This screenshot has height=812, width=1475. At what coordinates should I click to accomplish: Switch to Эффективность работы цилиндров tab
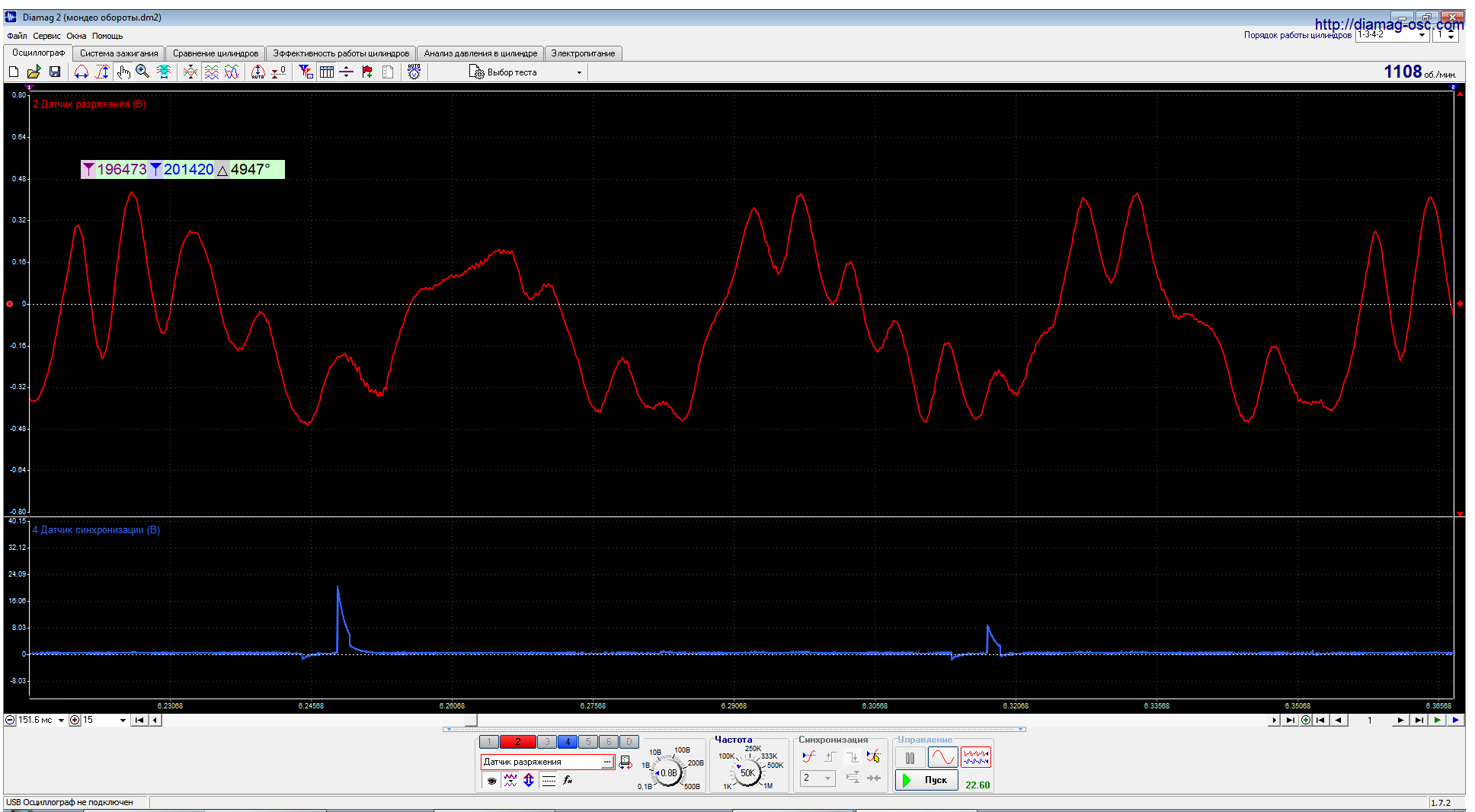(341, 53)
